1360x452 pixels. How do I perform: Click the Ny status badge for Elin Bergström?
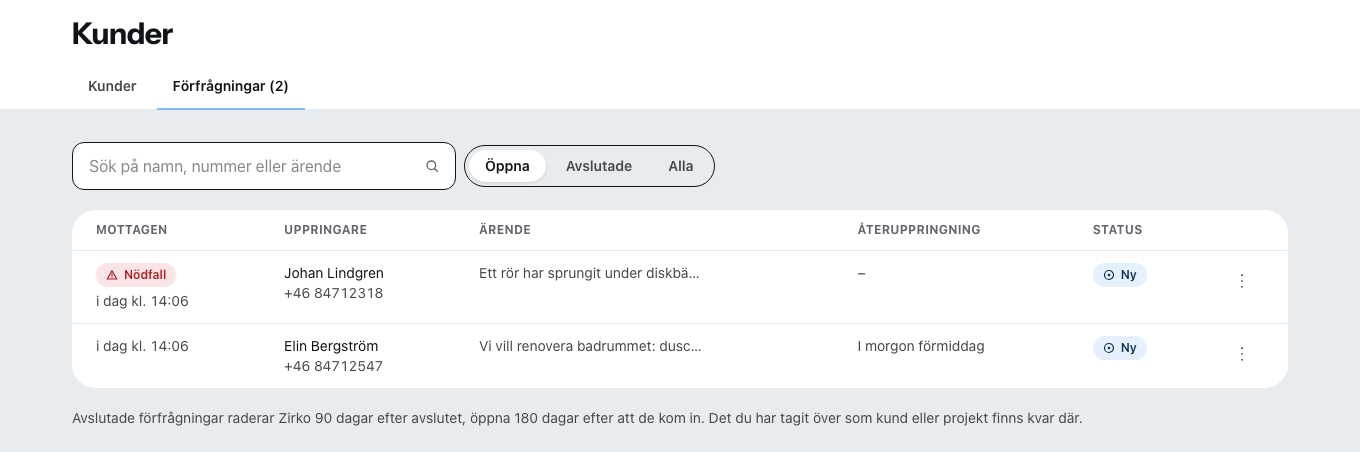tap(1119, 348)
